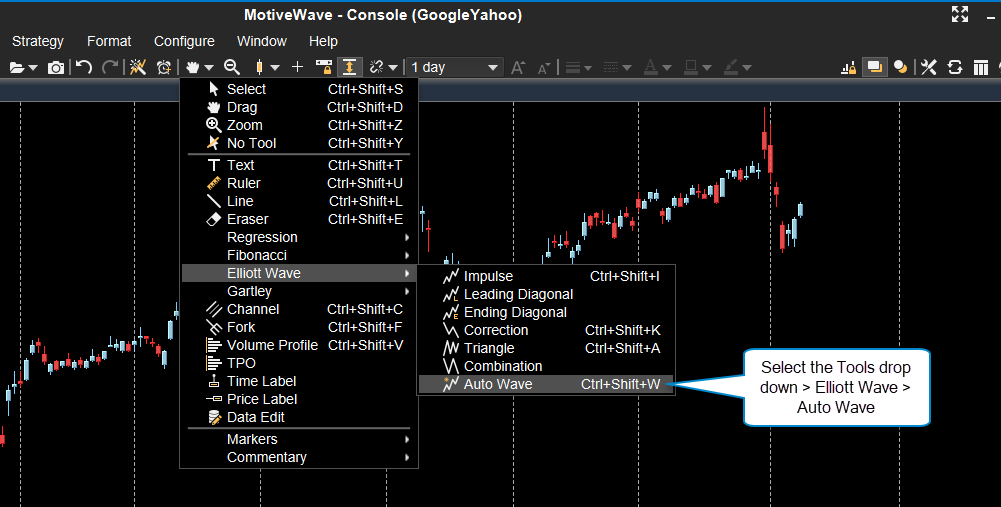
Task: Choose Fibonacci in the tools menu
Action: tap(257, 255)
